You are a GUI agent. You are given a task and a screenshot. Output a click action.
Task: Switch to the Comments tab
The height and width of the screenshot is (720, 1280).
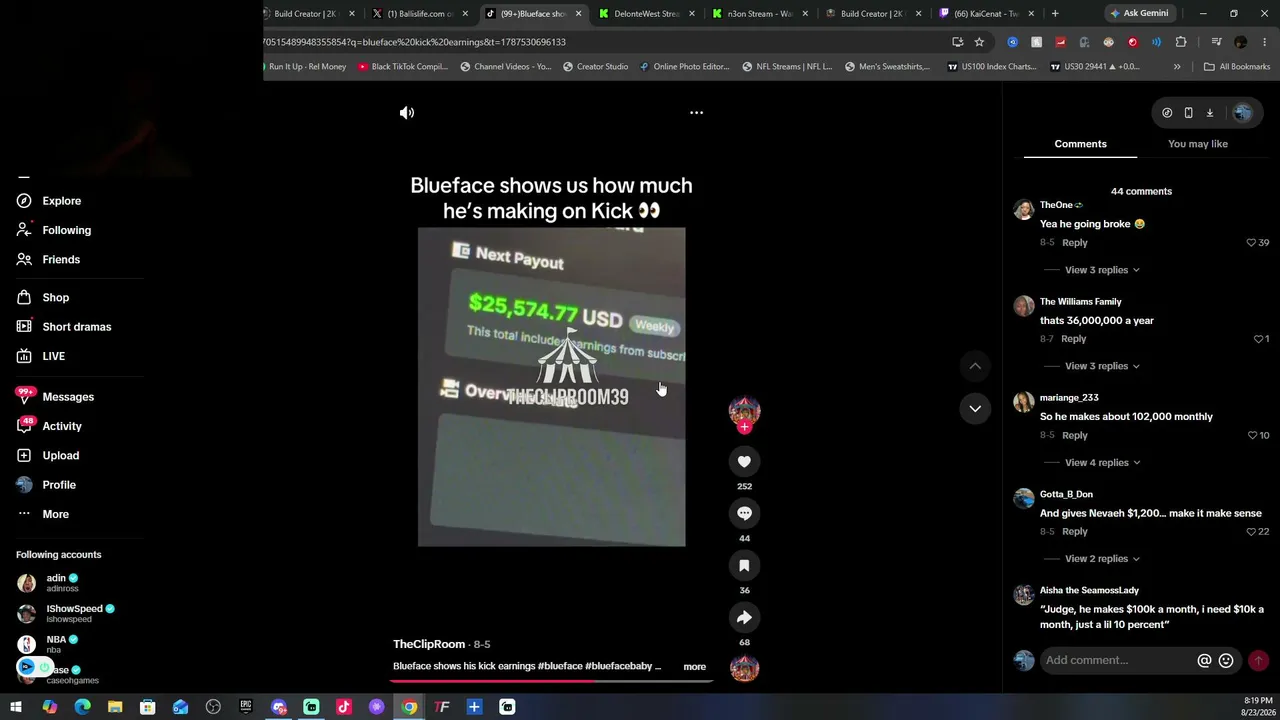tap(1080, 144)
